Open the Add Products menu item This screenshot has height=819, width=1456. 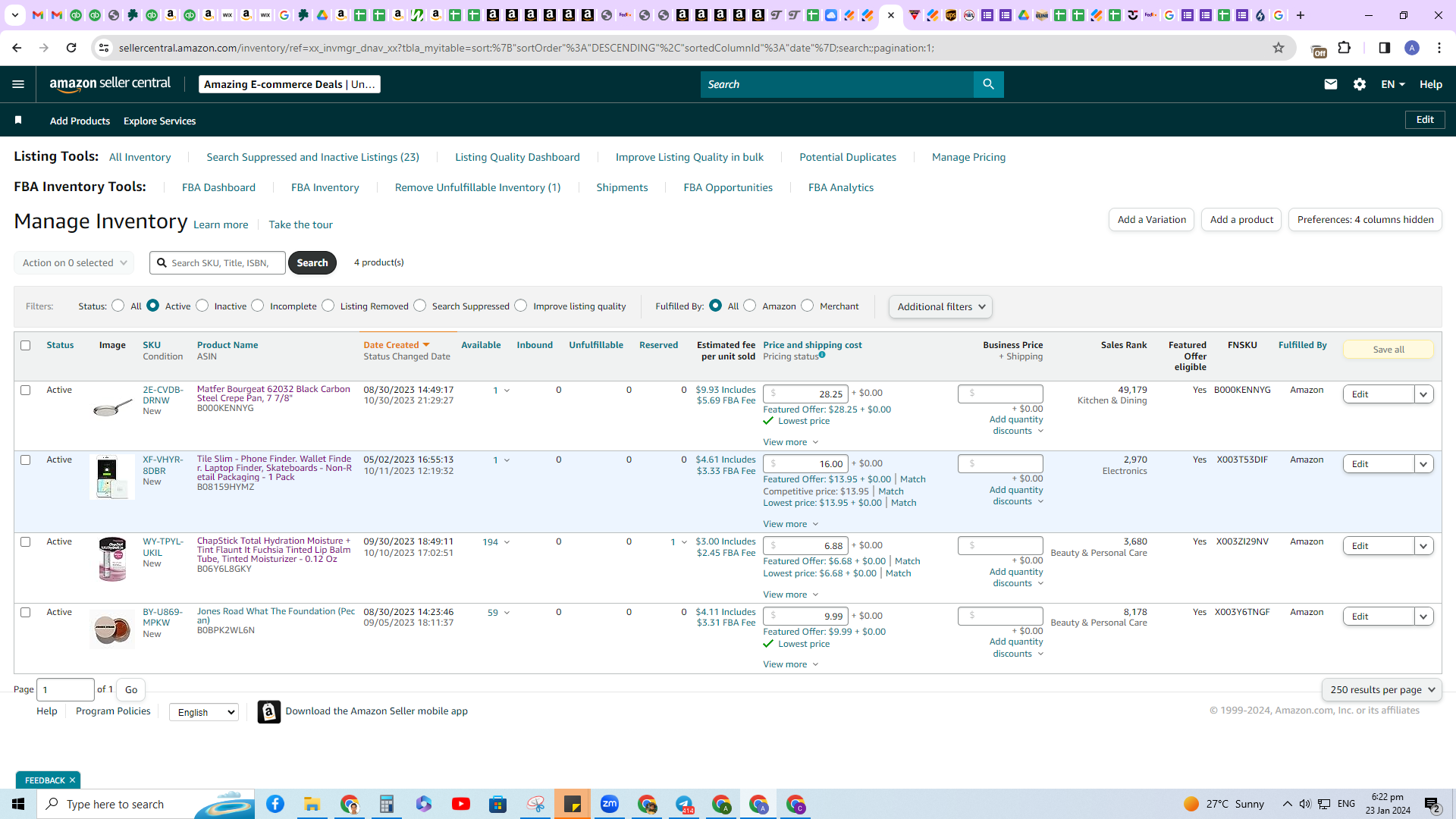(x=80, y=121)
